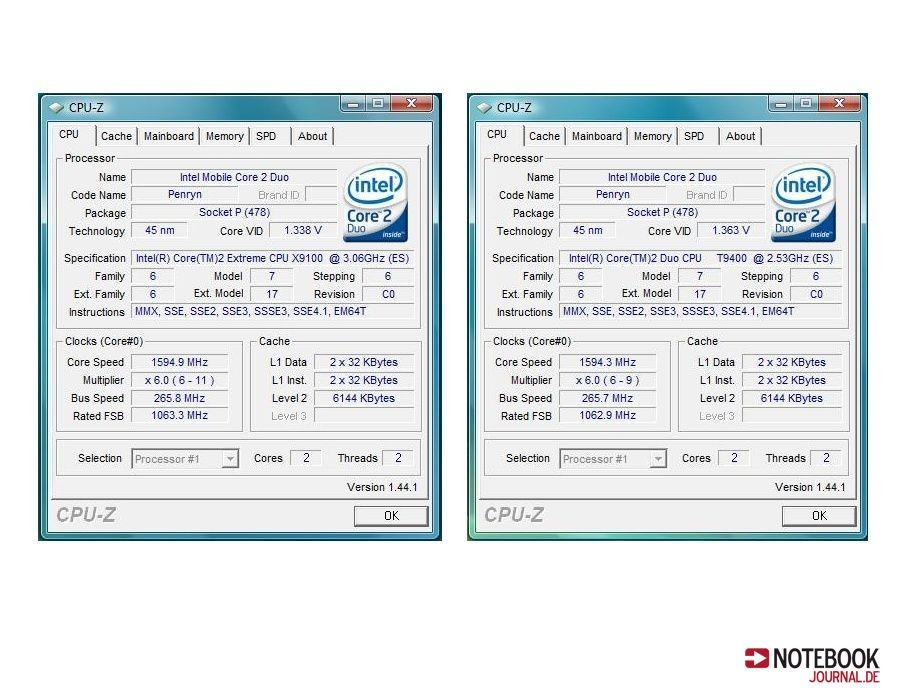Expand Processor #1 dropdown in left window
900x700 pixels.
[x=230, y=458]
